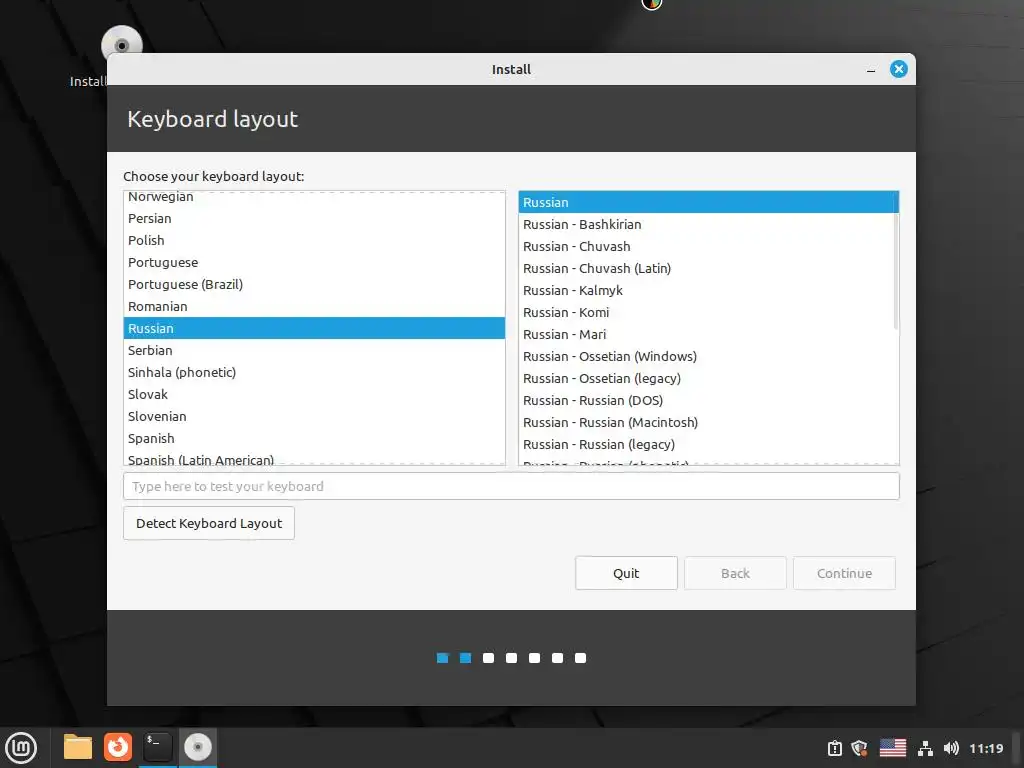Select Spanish keyboard layout
Image resolution: width=1024 pixels, height=768 pixels.
[x=314, y=438]
